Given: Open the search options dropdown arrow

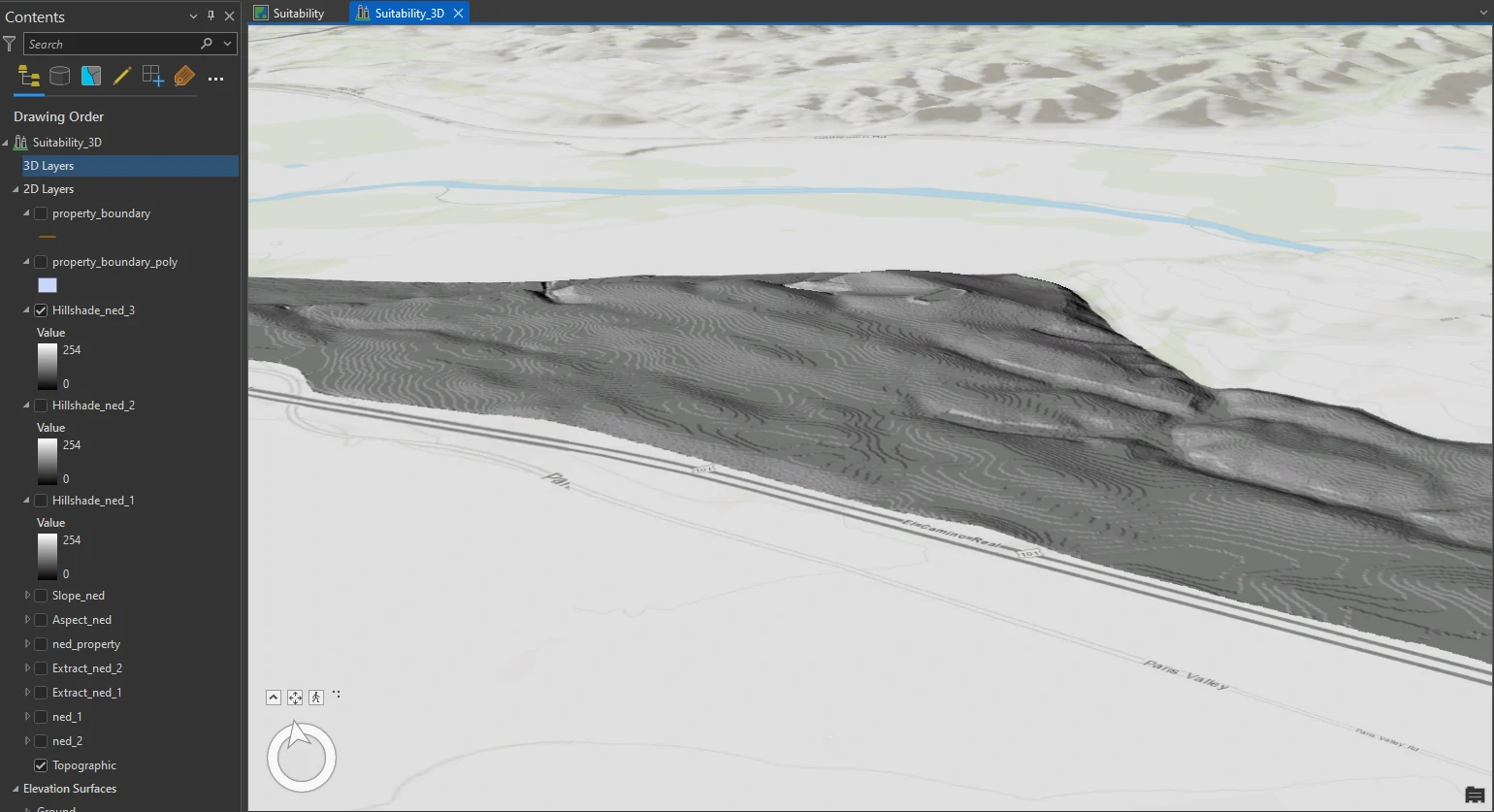Looking at the screenshot, I should (228, 44).
